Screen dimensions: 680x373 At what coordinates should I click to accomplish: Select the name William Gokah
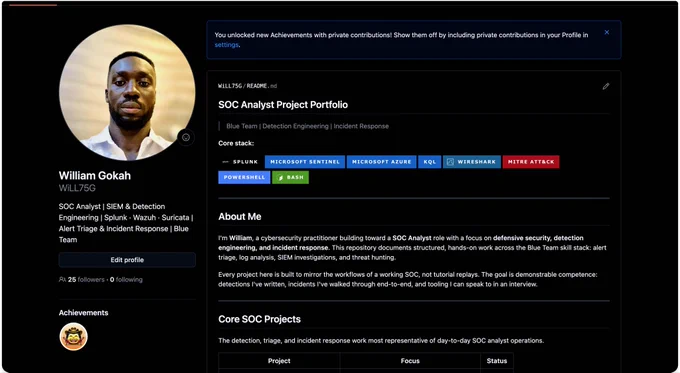pyautogui.click(x=95, y=176)
